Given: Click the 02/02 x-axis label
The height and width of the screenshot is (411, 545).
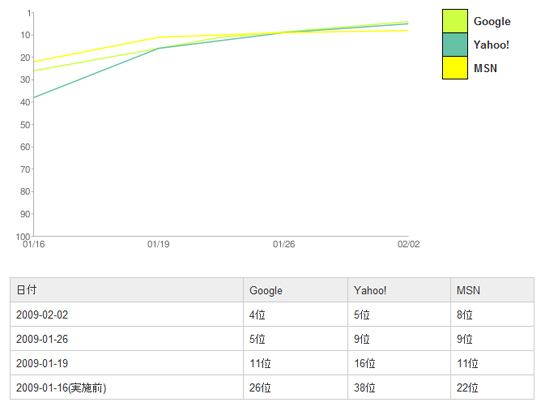Looking at the screenshot, I should (408, 244).
